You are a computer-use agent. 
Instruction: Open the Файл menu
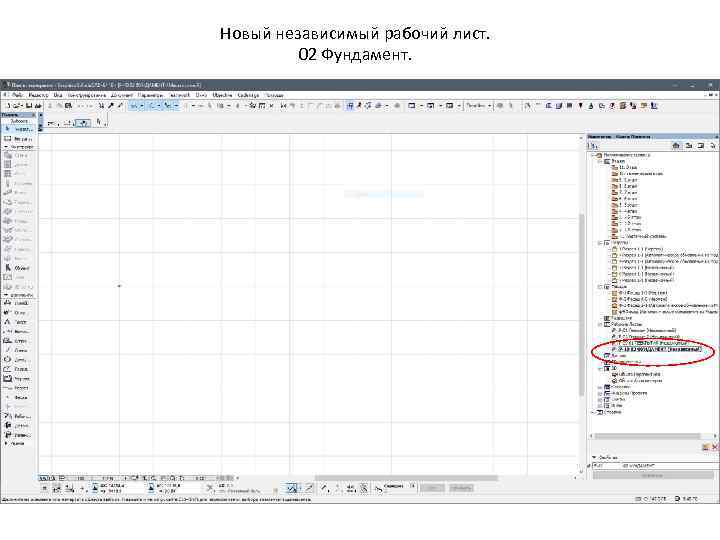point(17,95)
